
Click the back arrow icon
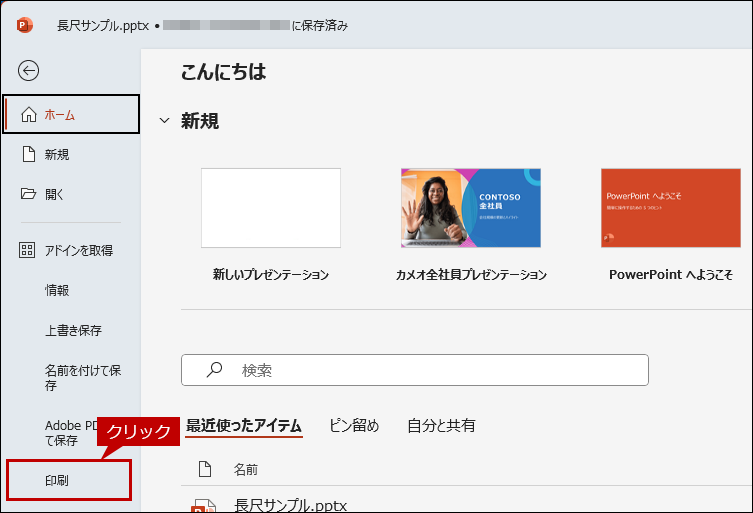tap(29, 70)
